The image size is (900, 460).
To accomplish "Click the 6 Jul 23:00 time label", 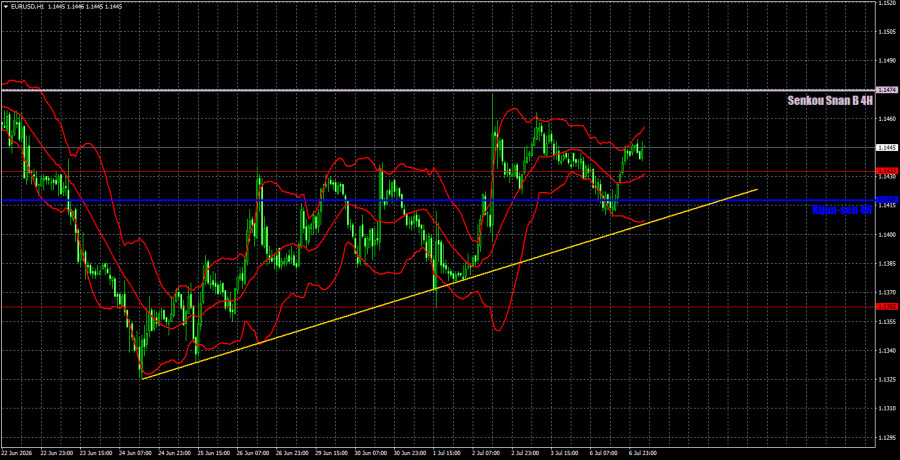I will pos(641,453).
